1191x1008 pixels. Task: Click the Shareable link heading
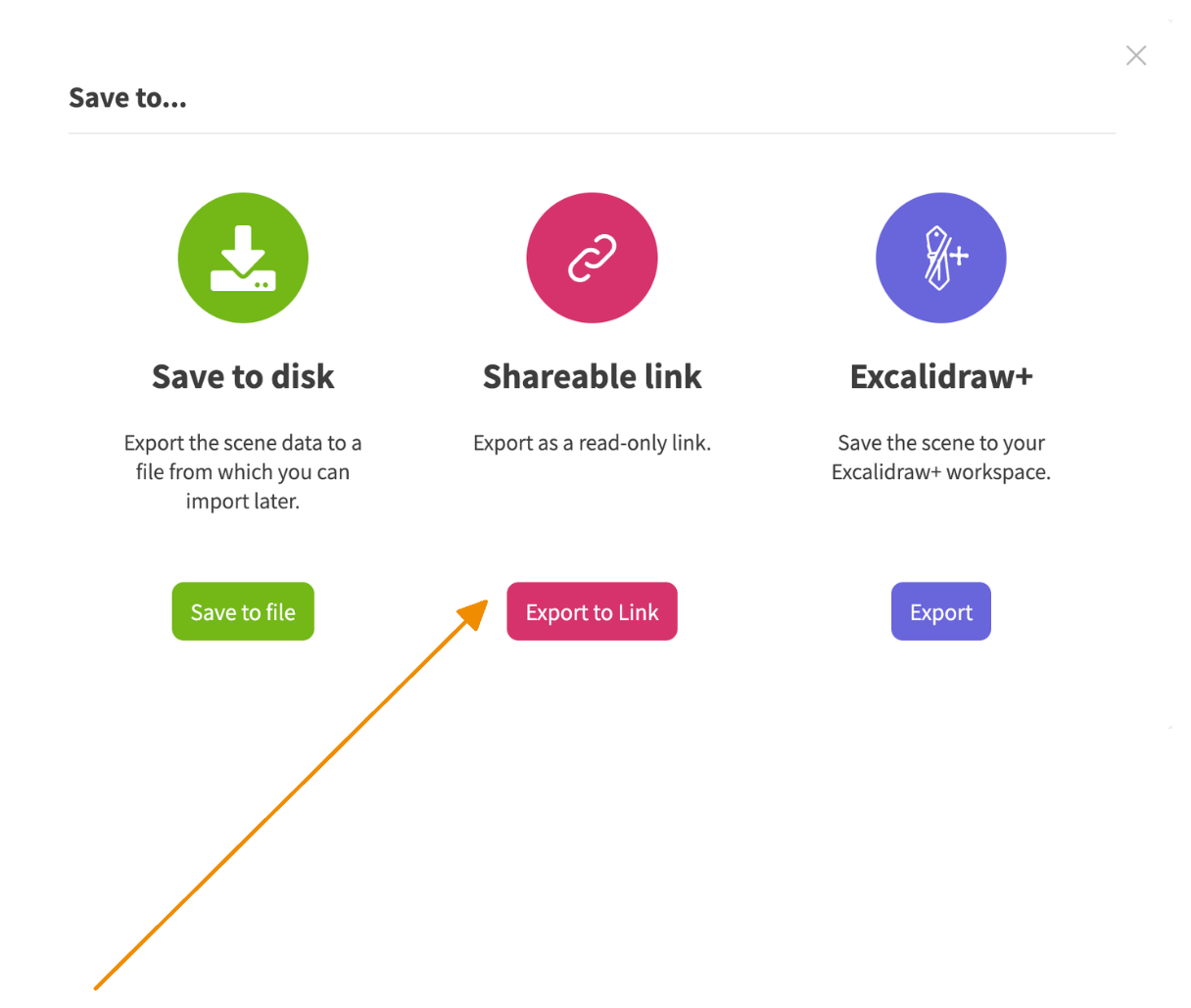point(592,376)
